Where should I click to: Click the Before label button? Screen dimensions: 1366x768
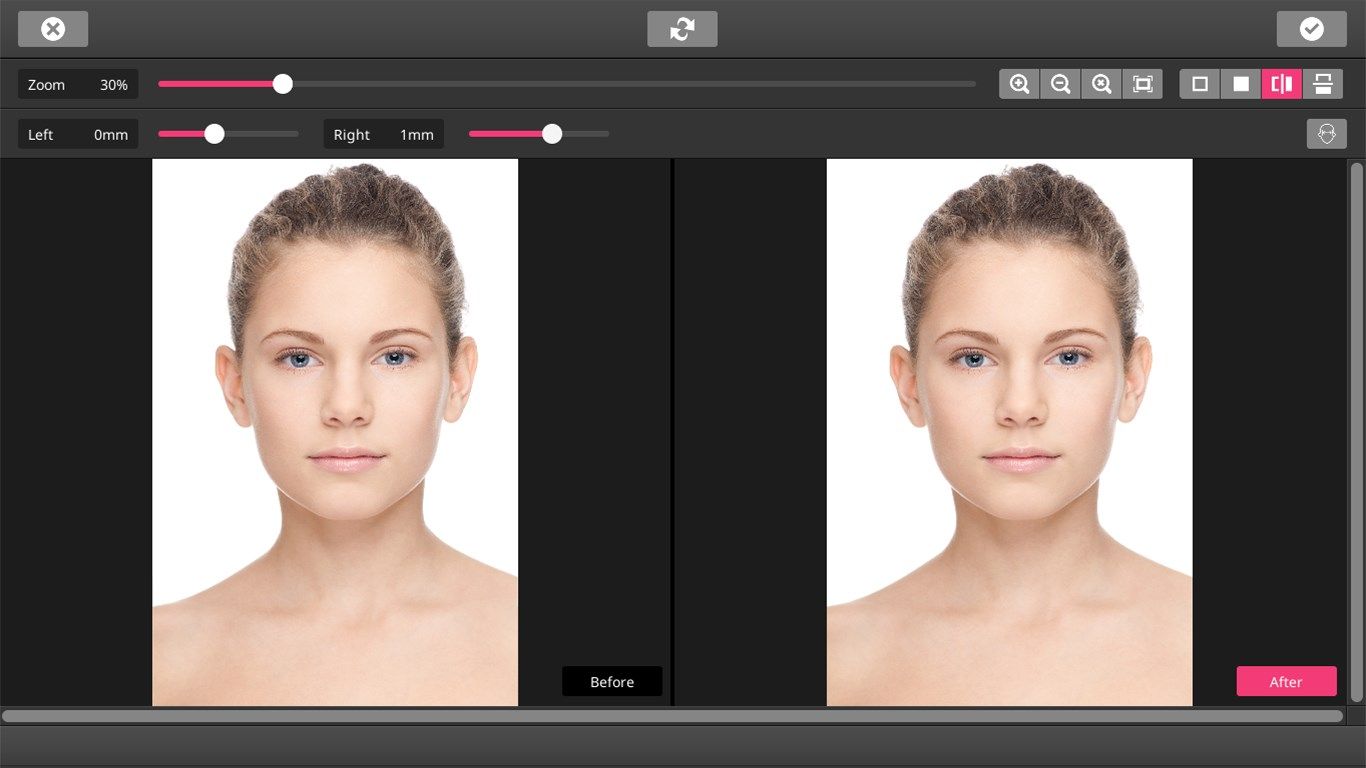612,681
